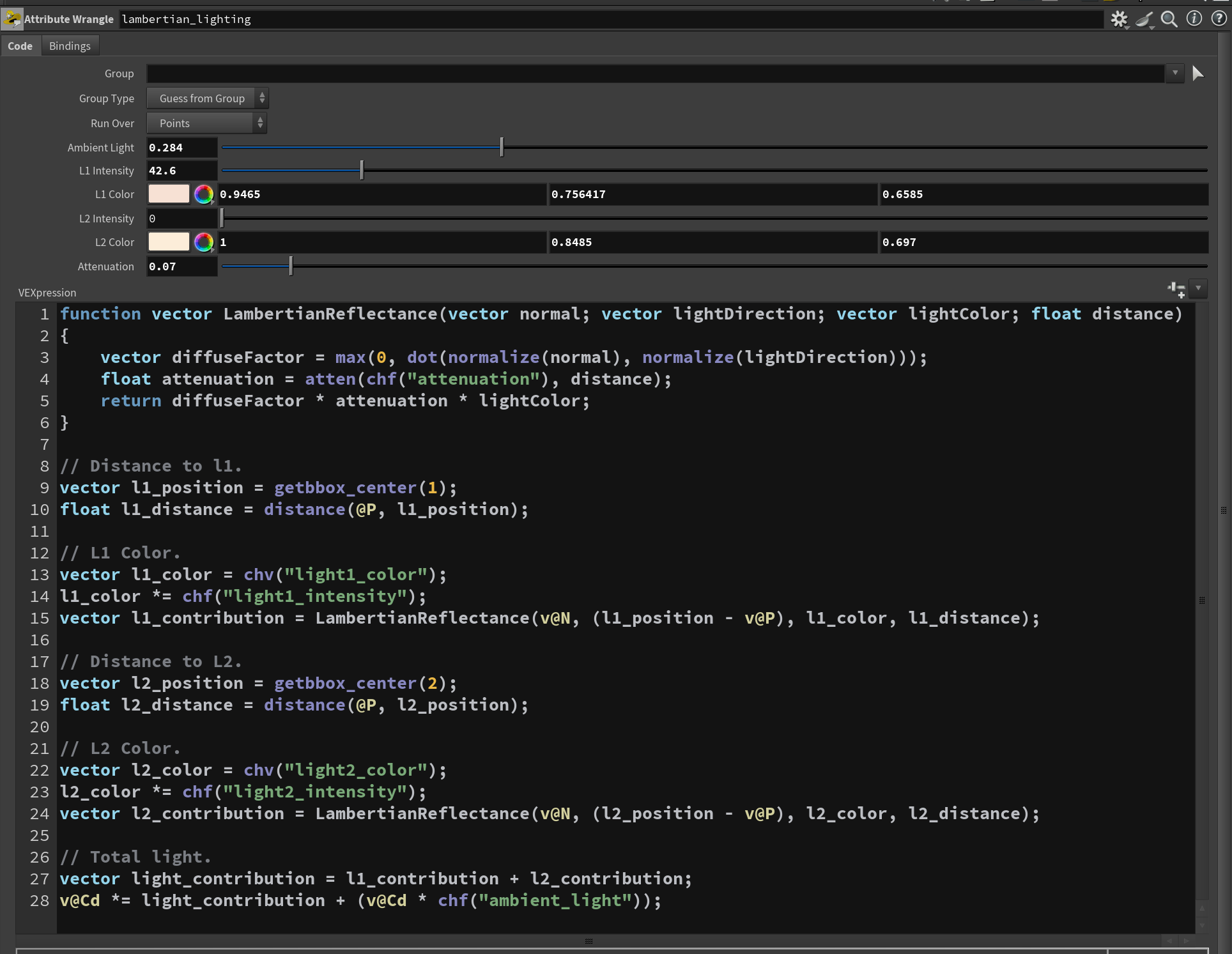The height and width of the screenshot is (954, 1232).
Task: Switch to the Bindings tab
Action: tap(70, 46)
